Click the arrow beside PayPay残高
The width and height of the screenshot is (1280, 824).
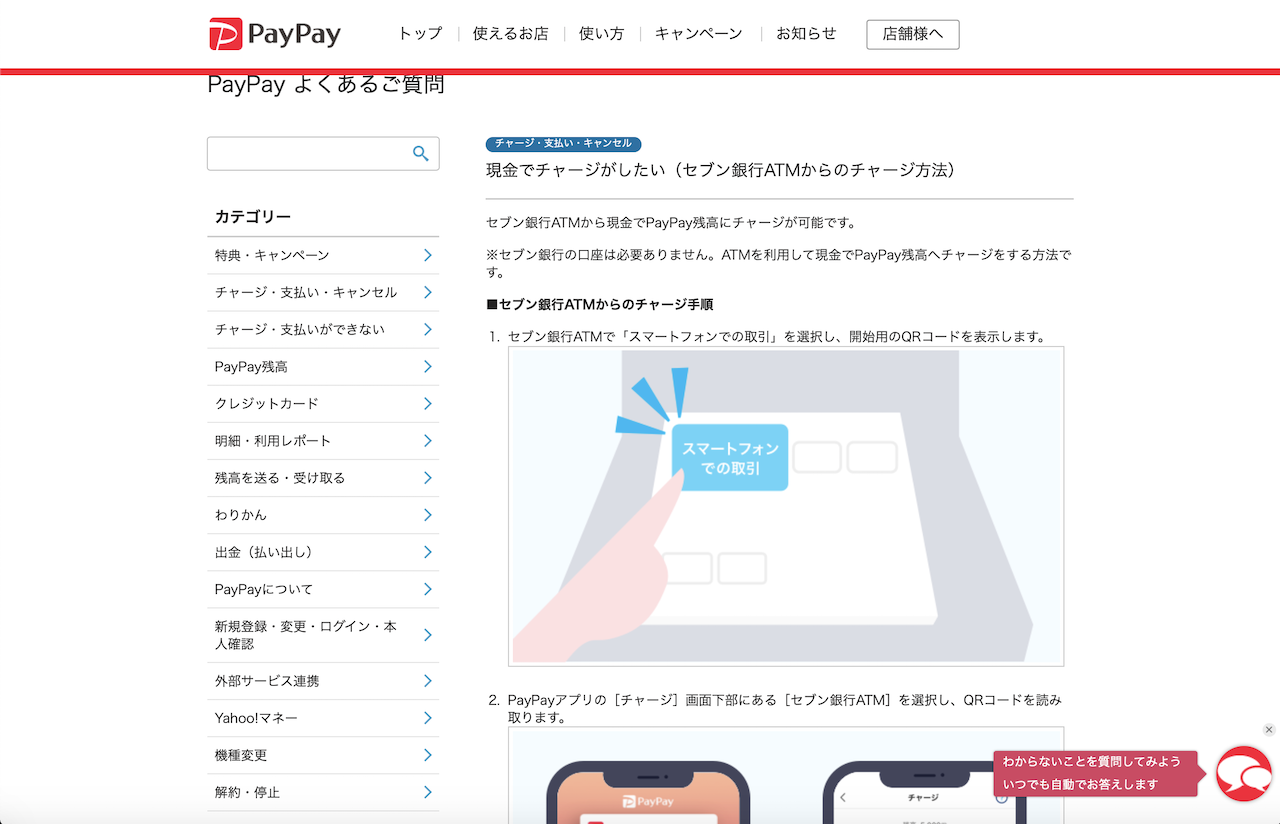pos(427,367)
